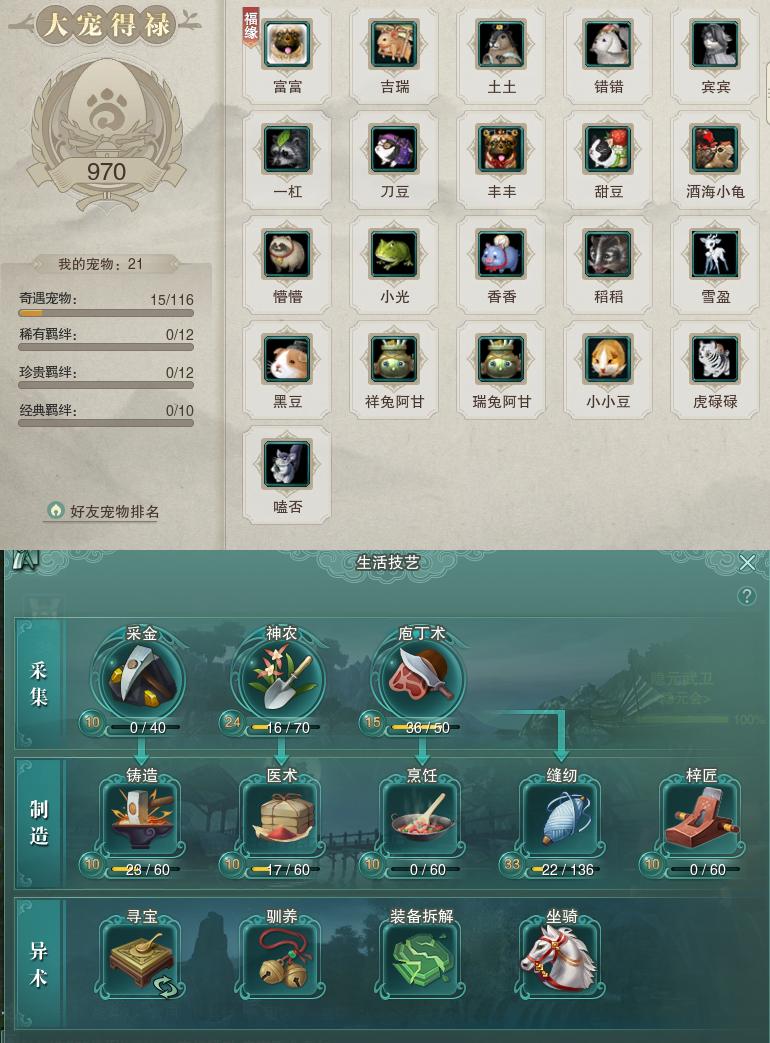The image size is (770, 1043).
Task: Select the 装备拆解 equipment dismantle icon
Action: (422, 959)
